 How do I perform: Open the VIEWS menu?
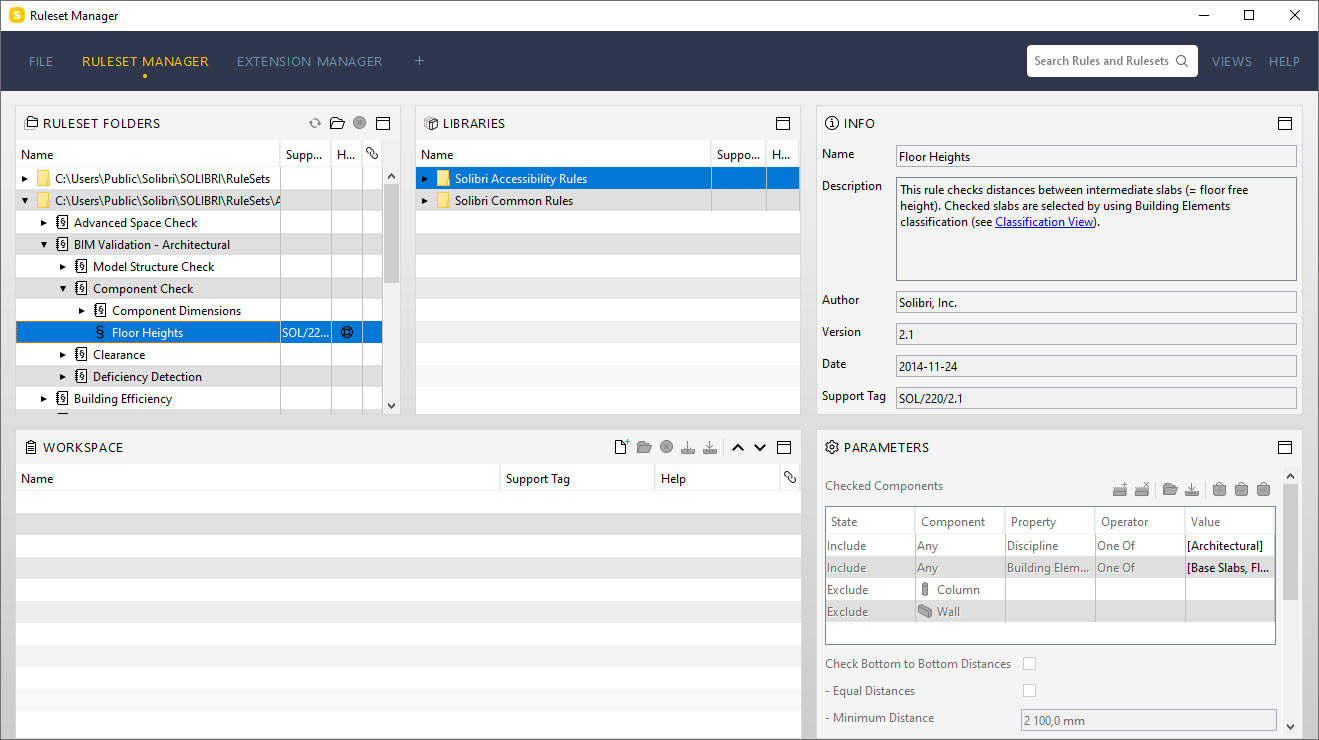pos(1232,61)
